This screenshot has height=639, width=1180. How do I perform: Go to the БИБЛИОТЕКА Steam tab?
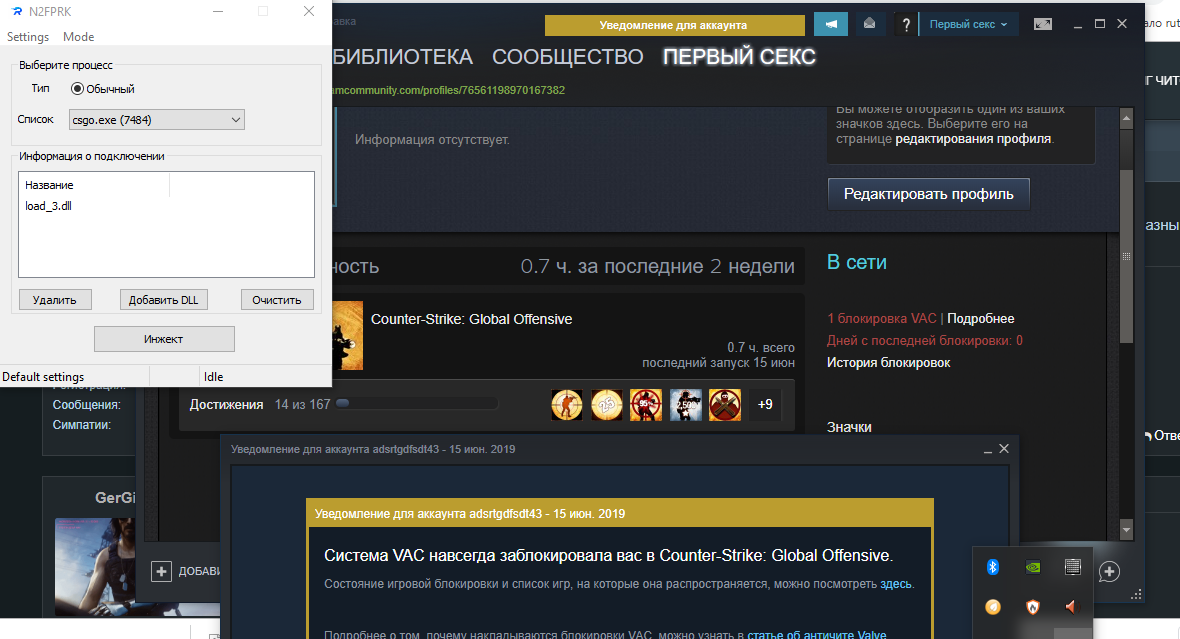pyautogui.click(x=403, y=56)
